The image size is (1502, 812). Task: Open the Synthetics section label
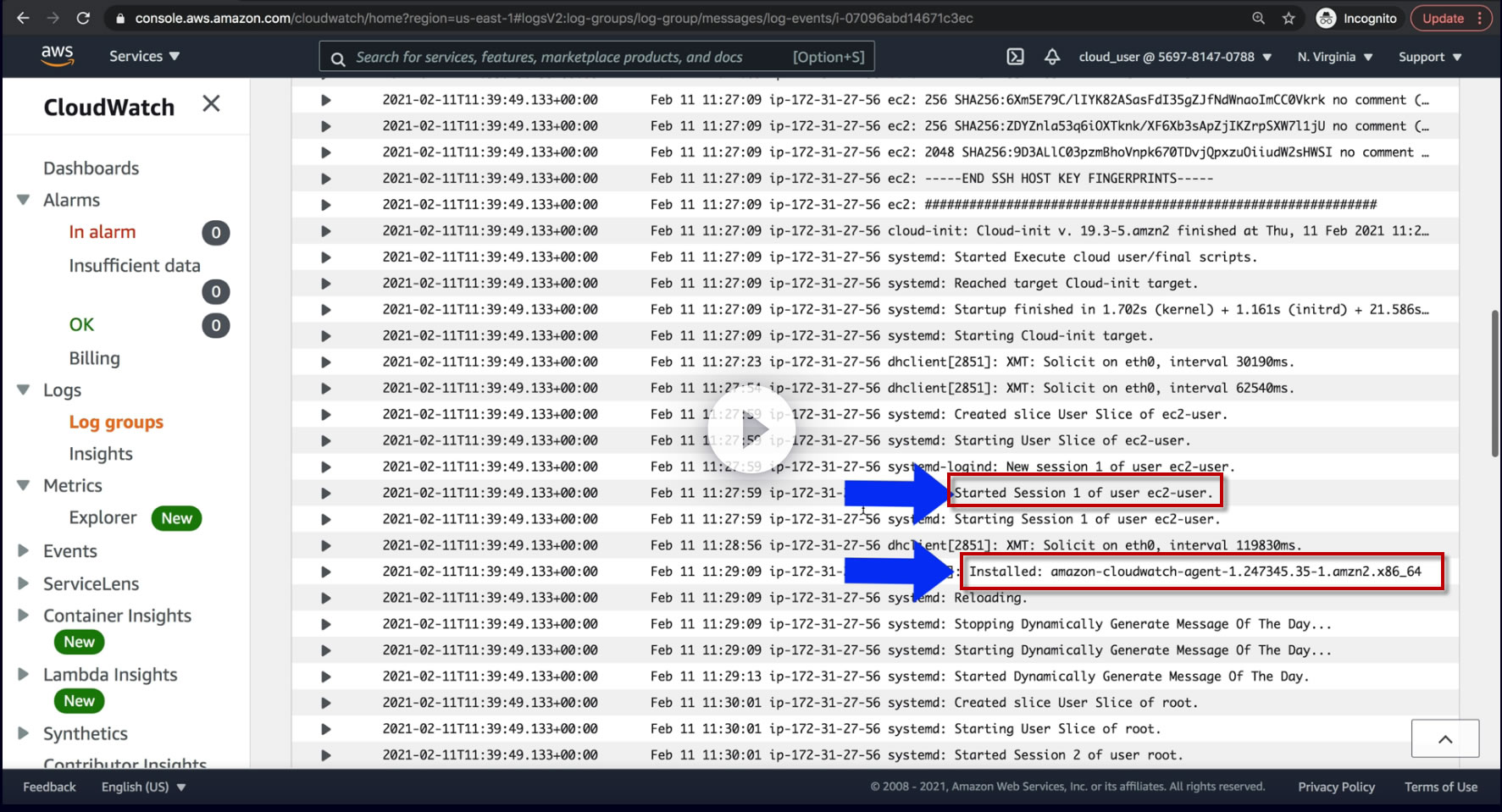click(x=86, y=733)
